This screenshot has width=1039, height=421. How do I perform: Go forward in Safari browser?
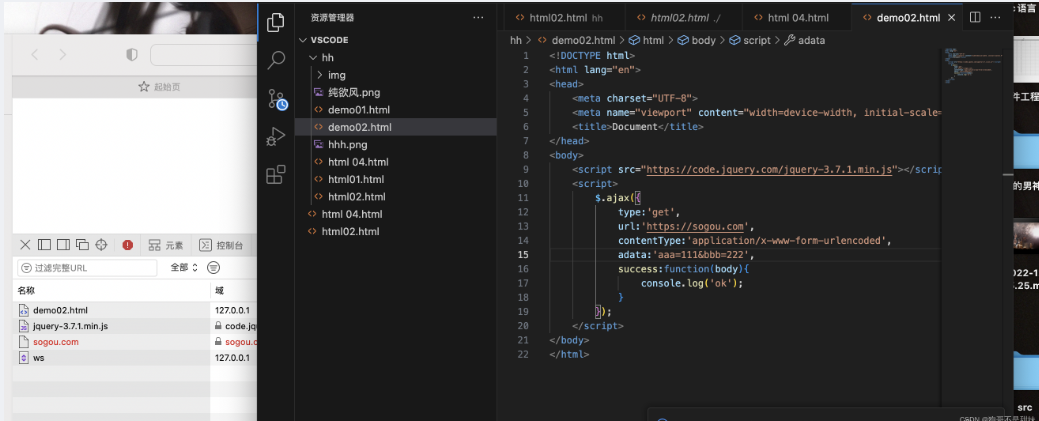pyautogui.click(x=63, y=55)
